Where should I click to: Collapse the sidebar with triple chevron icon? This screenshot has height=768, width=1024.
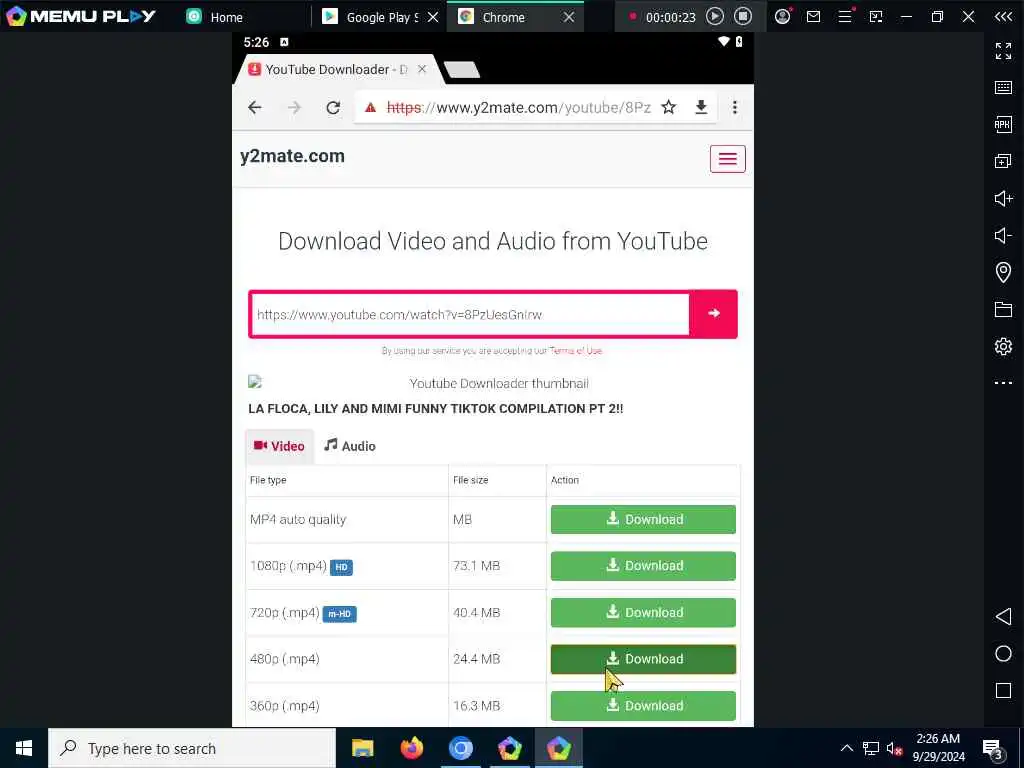pyautogui.click(x=1003, y=16)
